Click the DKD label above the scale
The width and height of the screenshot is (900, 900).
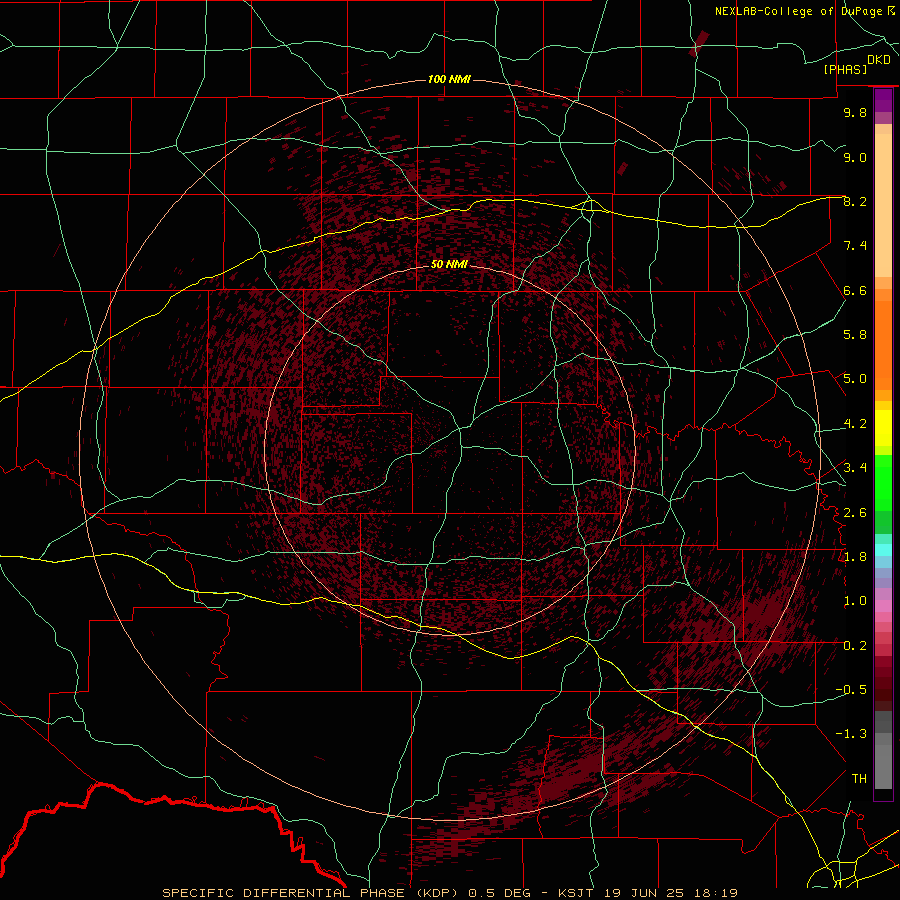coord(879,60)
